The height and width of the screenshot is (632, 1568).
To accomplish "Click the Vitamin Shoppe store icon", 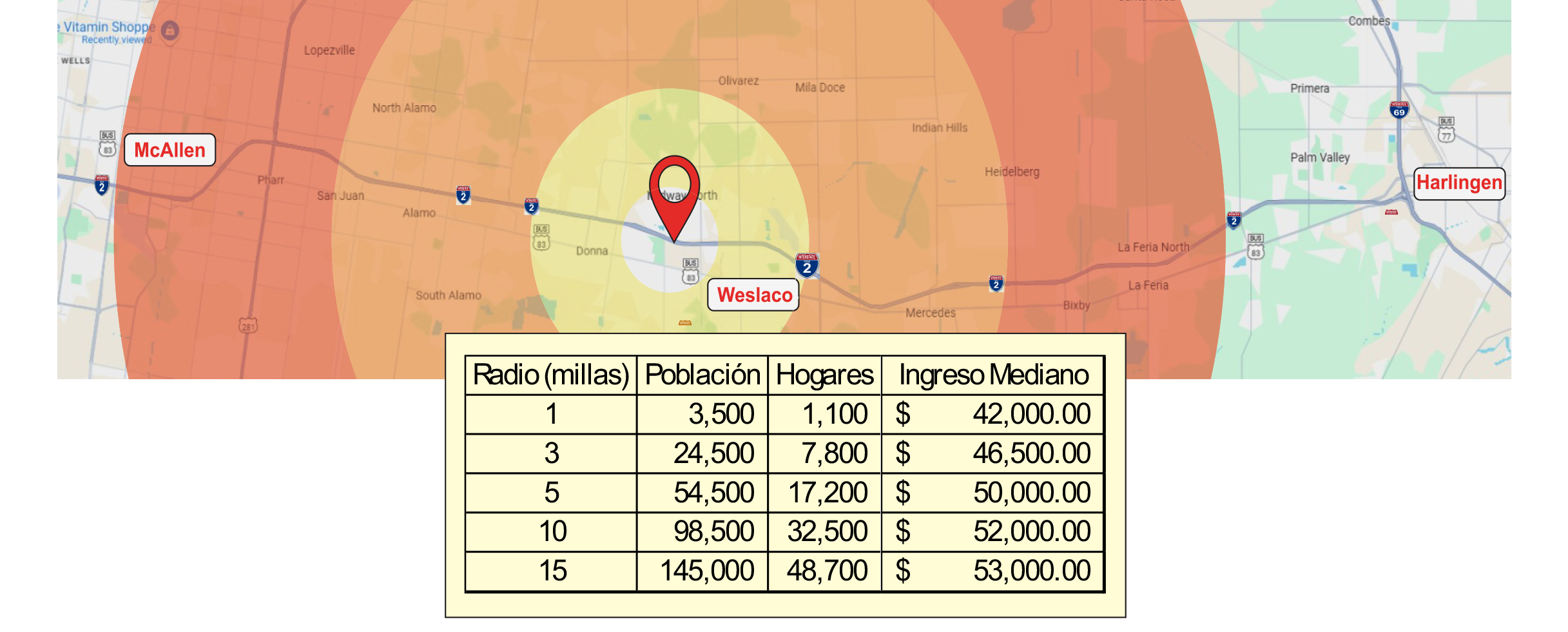I will [x=170, y=30].
